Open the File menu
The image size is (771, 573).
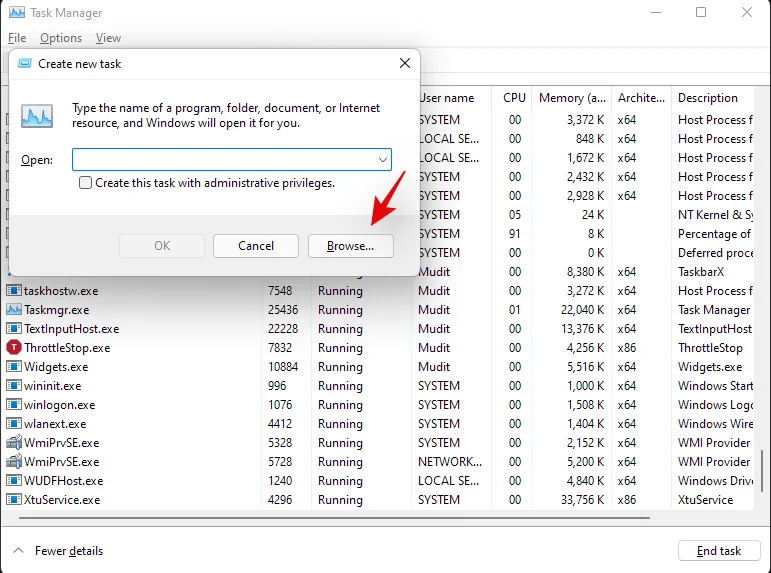pos(17,38)
